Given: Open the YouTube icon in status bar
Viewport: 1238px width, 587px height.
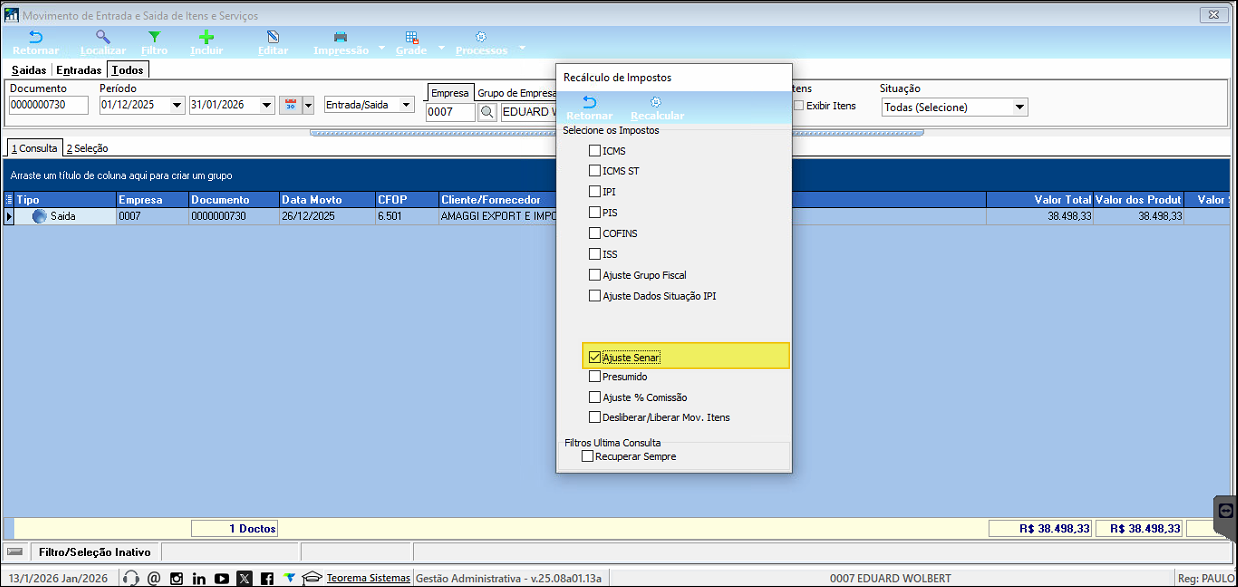Looking at the screenshot, I should pos(222,578).
